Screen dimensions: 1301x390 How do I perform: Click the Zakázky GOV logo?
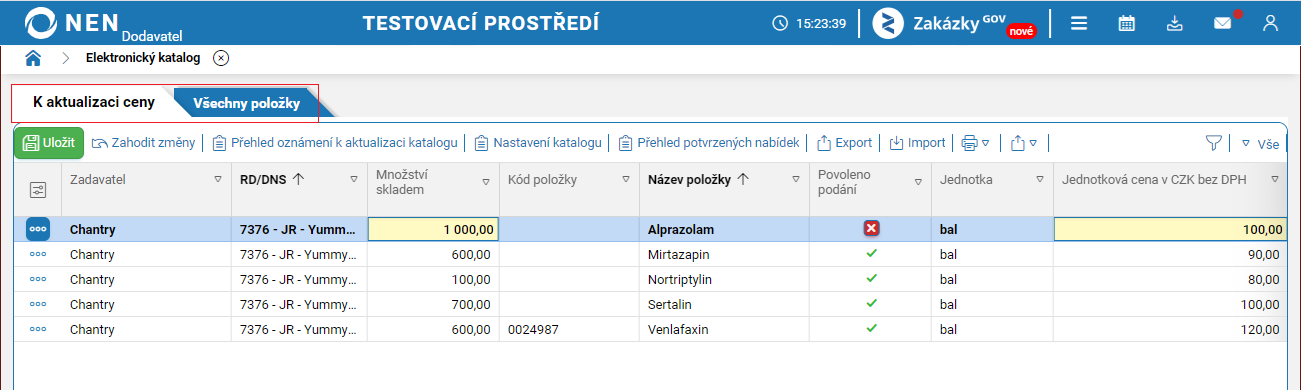[x=954, y=23]
